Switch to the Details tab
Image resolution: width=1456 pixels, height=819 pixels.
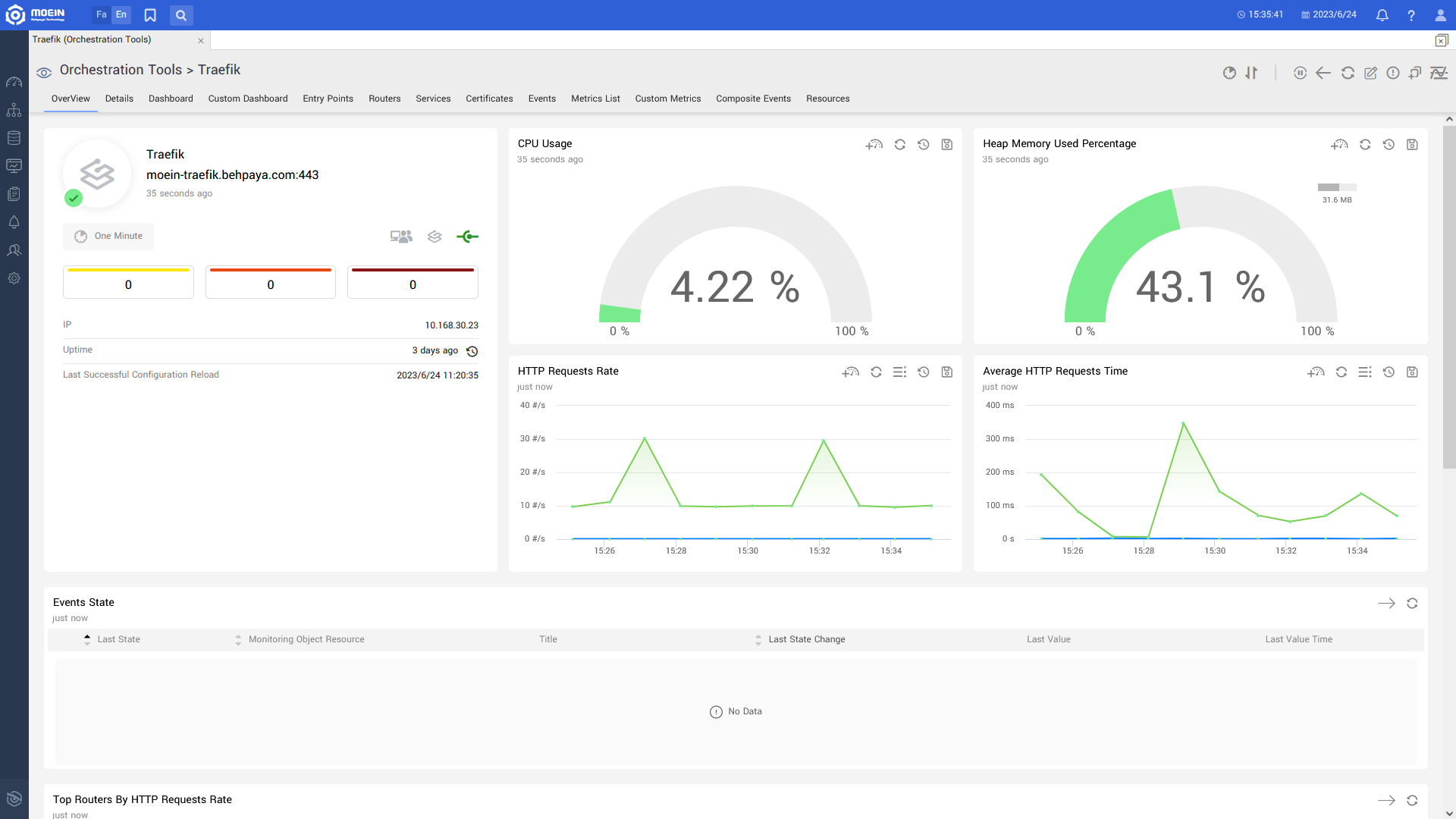(119, 99)
